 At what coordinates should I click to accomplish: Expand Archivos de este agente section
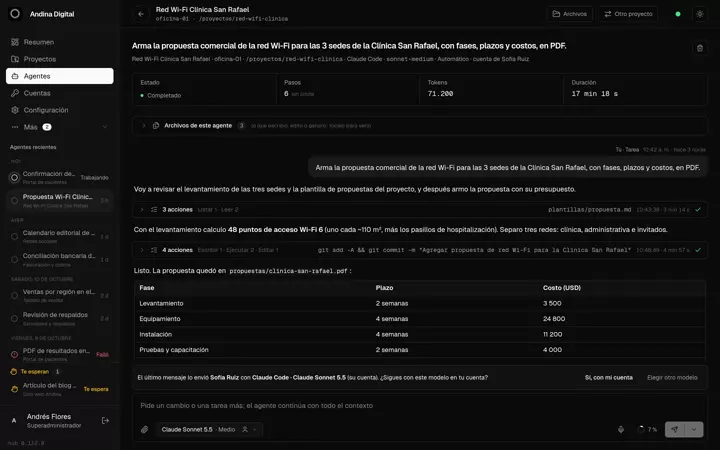(x=419, y=126)
